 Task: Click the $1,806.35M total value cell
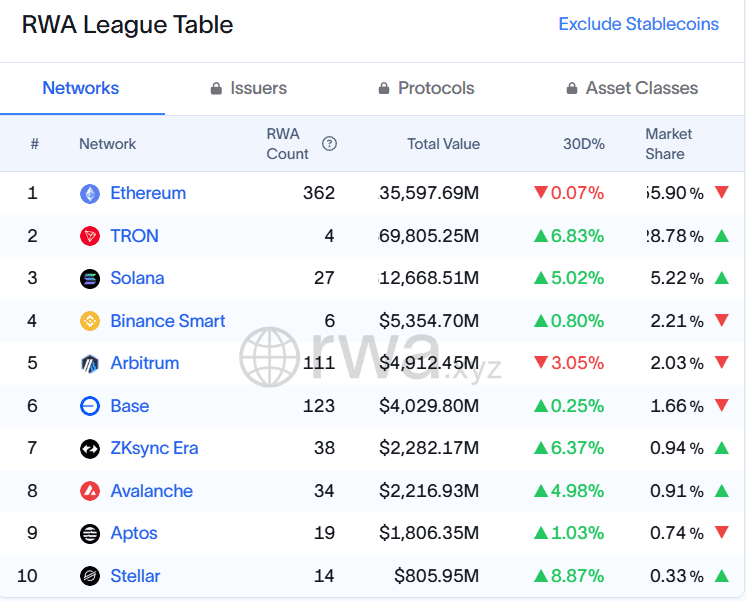(x=429, y=533)
